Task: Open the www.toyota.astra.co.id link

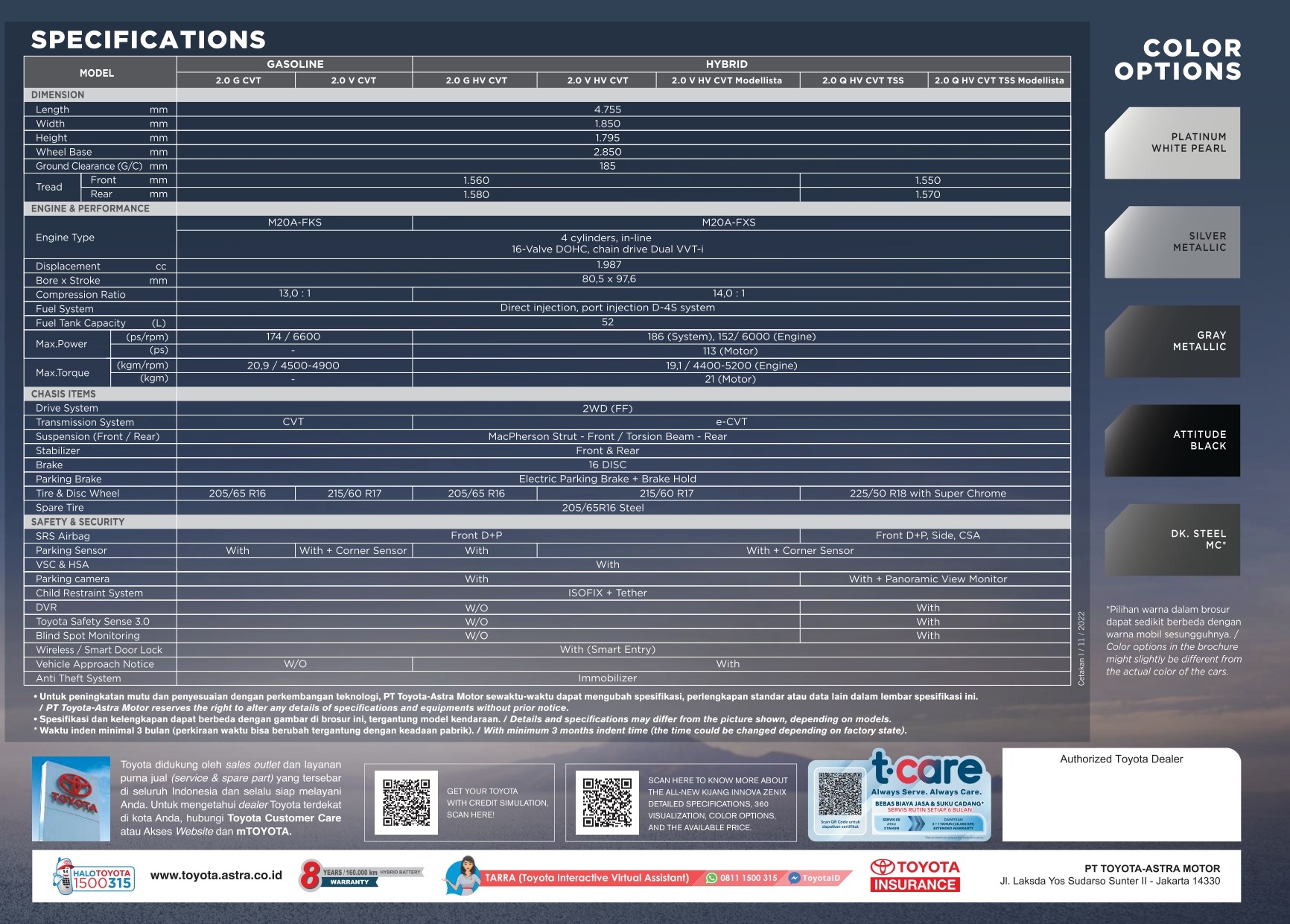Action: point(216,876)
